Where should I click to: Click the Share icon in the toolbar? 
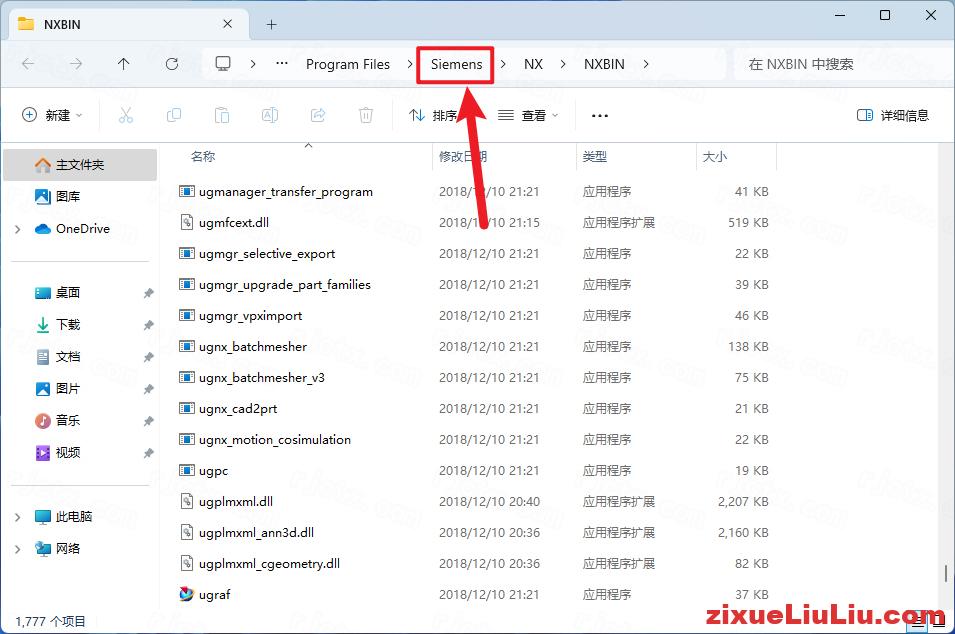click(x=318, y=115)
